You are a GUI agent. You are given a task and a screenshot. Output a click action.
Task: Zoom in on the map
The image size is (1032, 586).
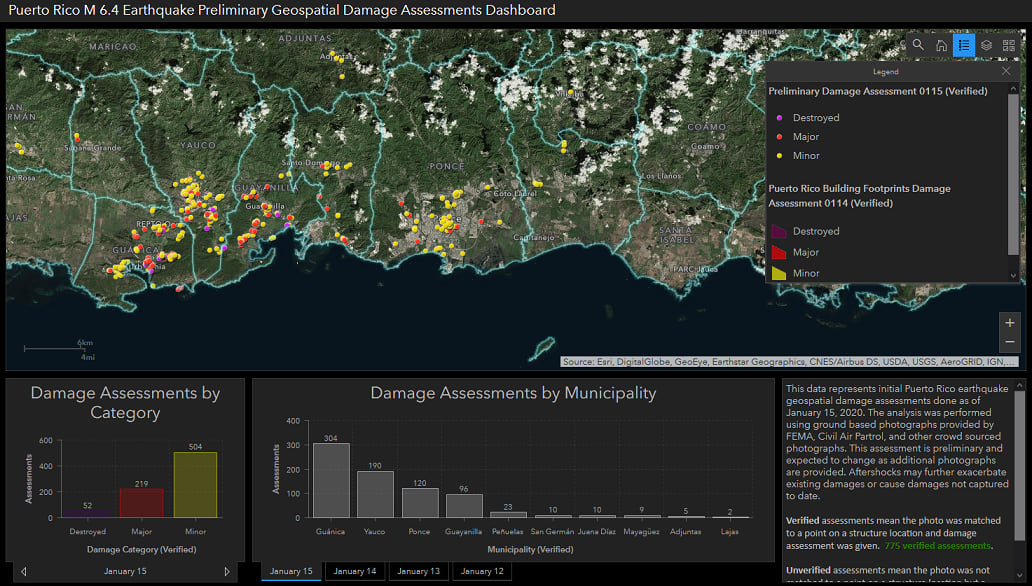tap(1010, 323)
